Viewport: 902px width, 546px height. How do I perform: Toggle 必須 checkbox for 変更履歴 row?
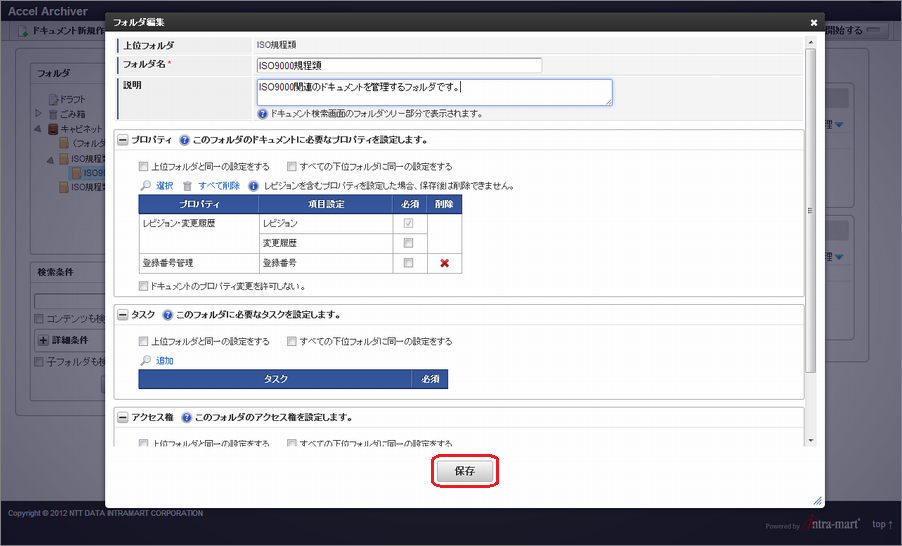(408, 243)
